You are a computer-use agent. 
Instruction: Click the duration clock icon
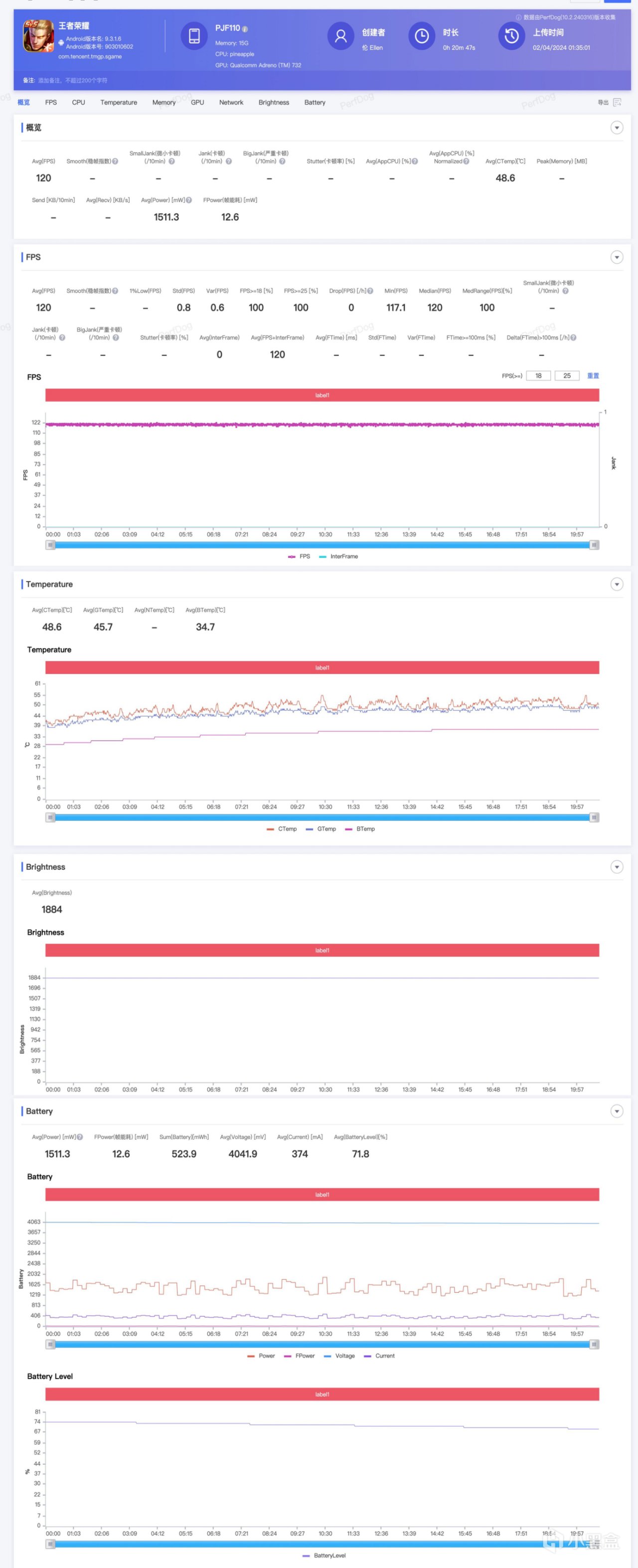[x=421, y=36]
